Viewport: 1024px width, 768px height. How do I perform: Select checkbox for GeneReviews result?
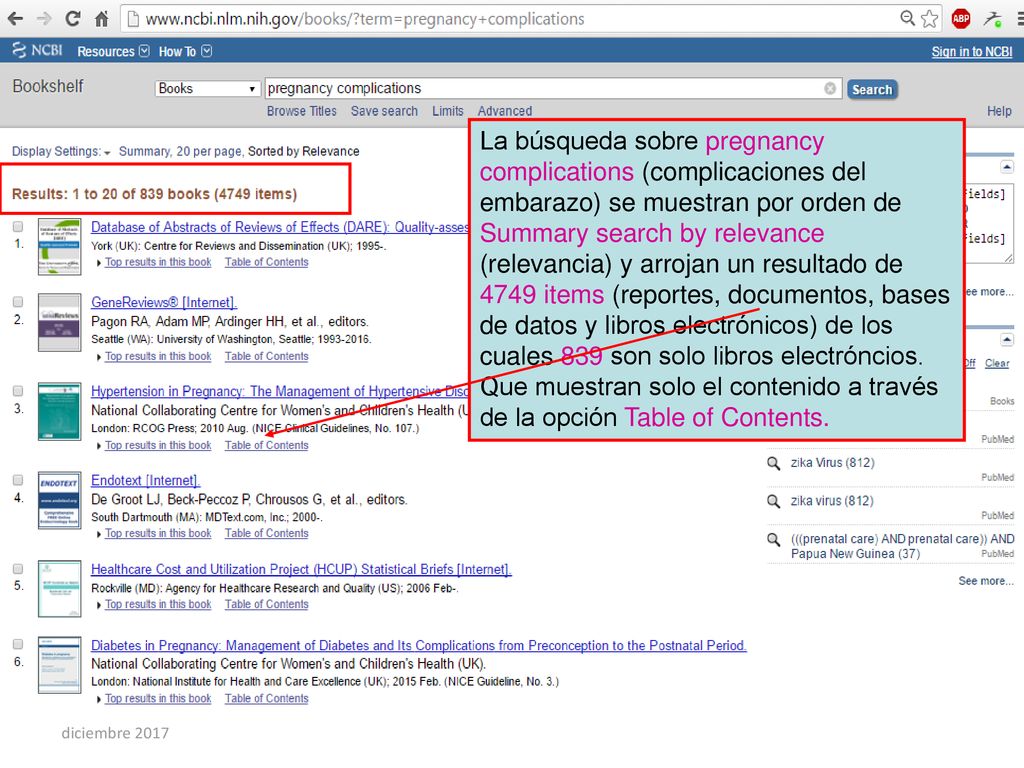pos(18,302)
